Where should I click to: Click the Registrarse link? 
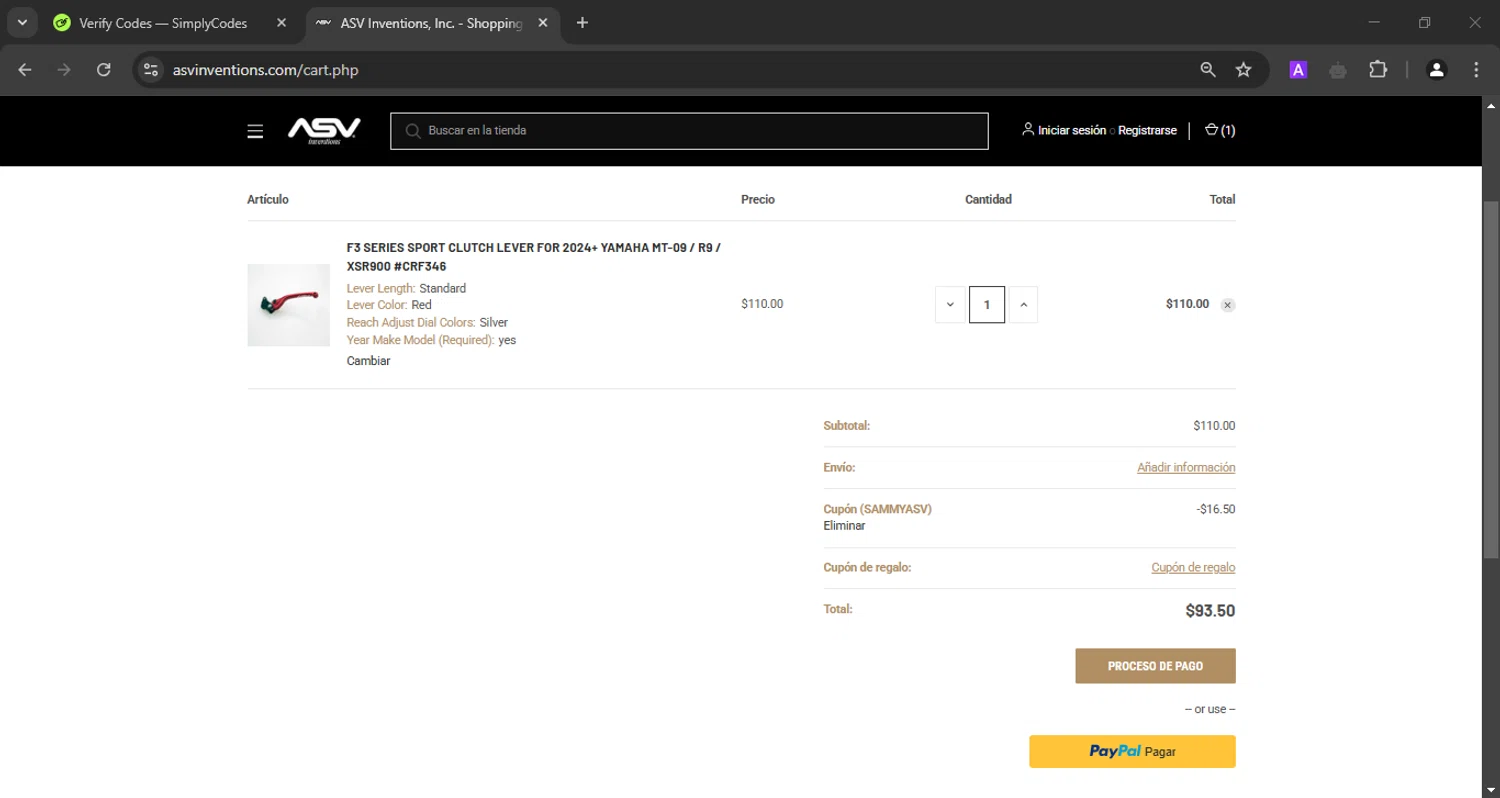1147,130
